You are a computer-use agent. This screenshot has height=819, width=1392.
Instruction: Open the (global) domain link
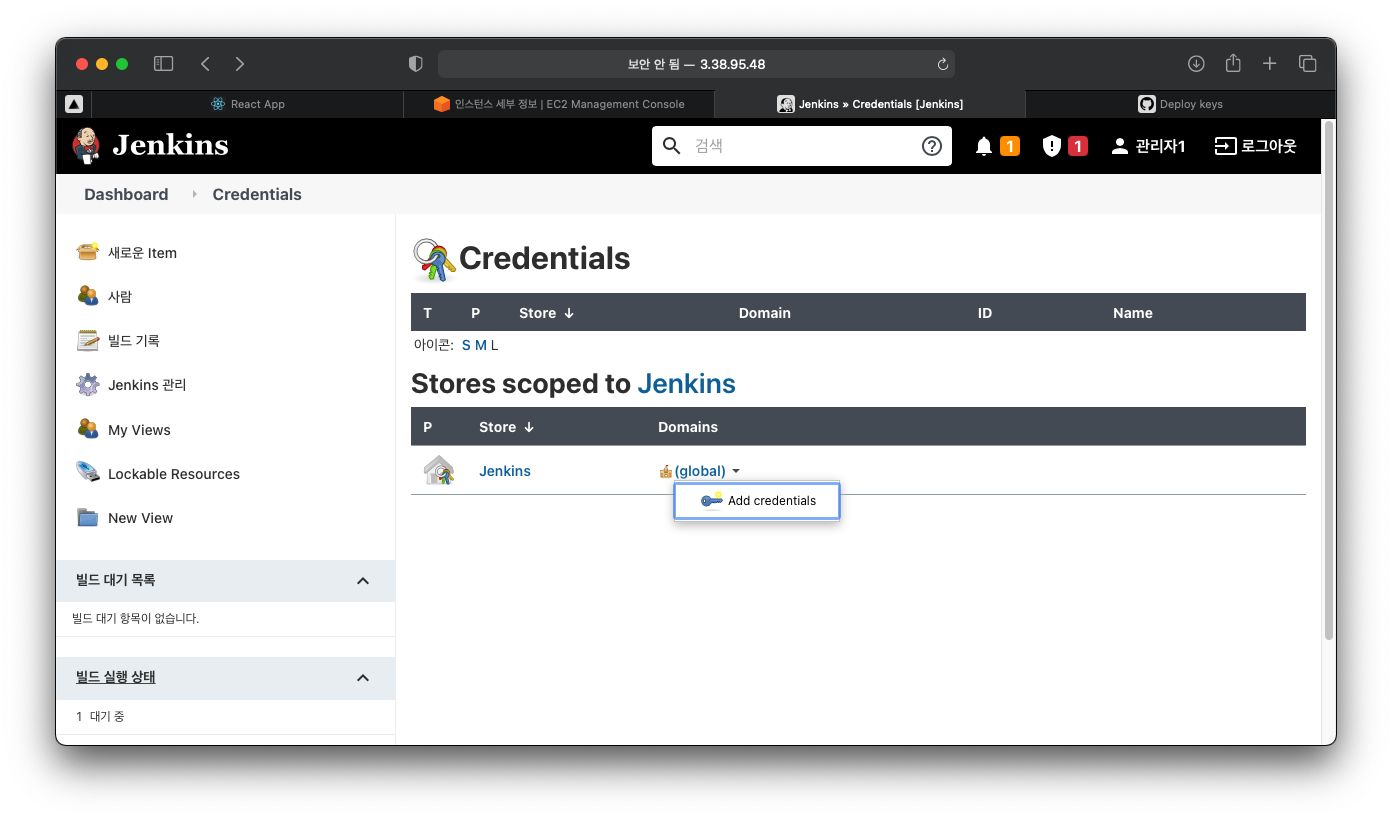pos(700,471)
